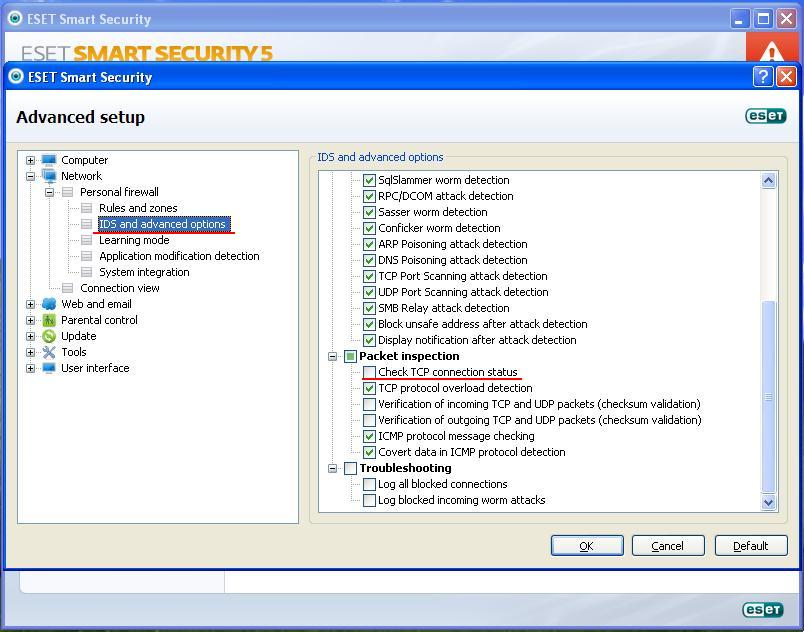This screenshot has height=632, width=804.
Task: Enable Log all blocked connections
Action: pos(369,484)
